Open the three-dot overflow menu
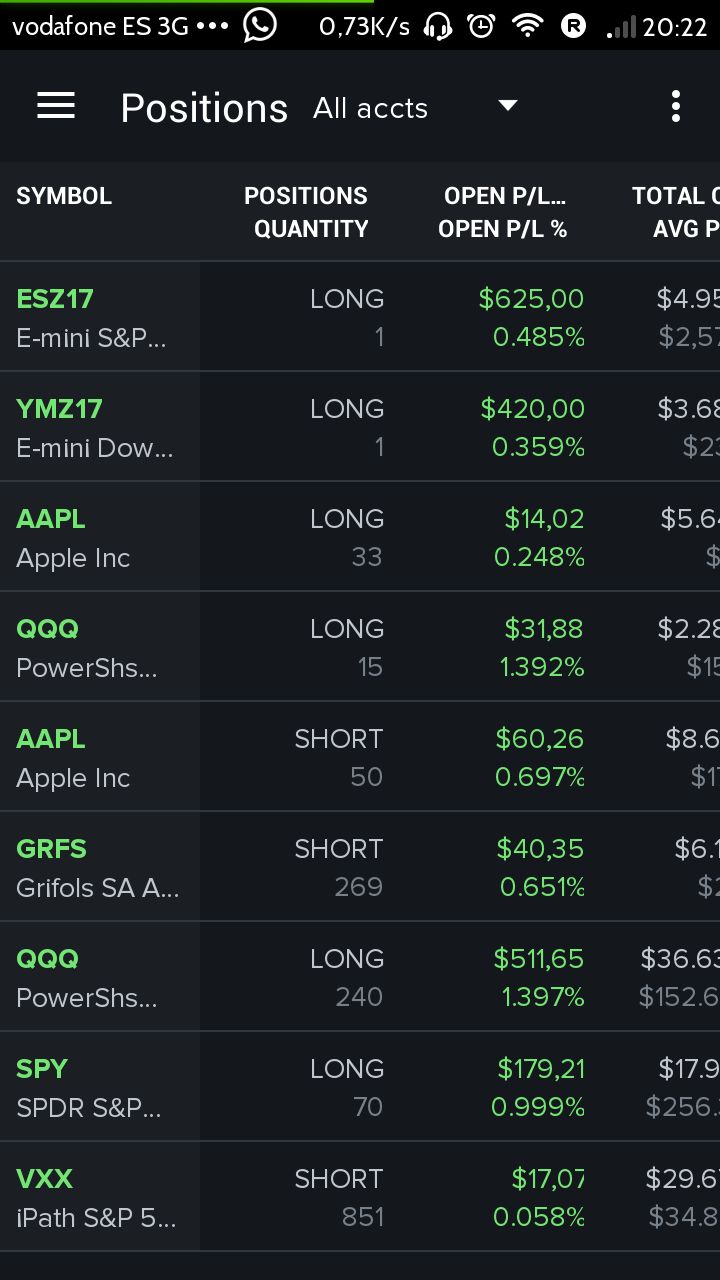The image size is (720, 1280). click(x=676, y=106)
